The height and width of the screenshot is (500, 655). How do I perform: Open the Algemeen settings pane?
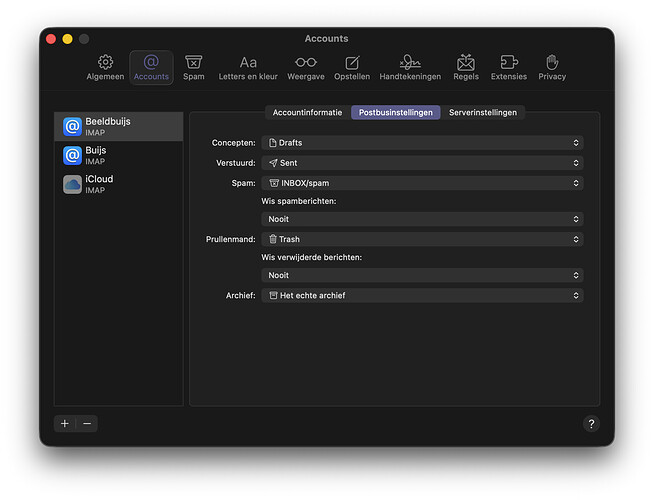point(105,67)
